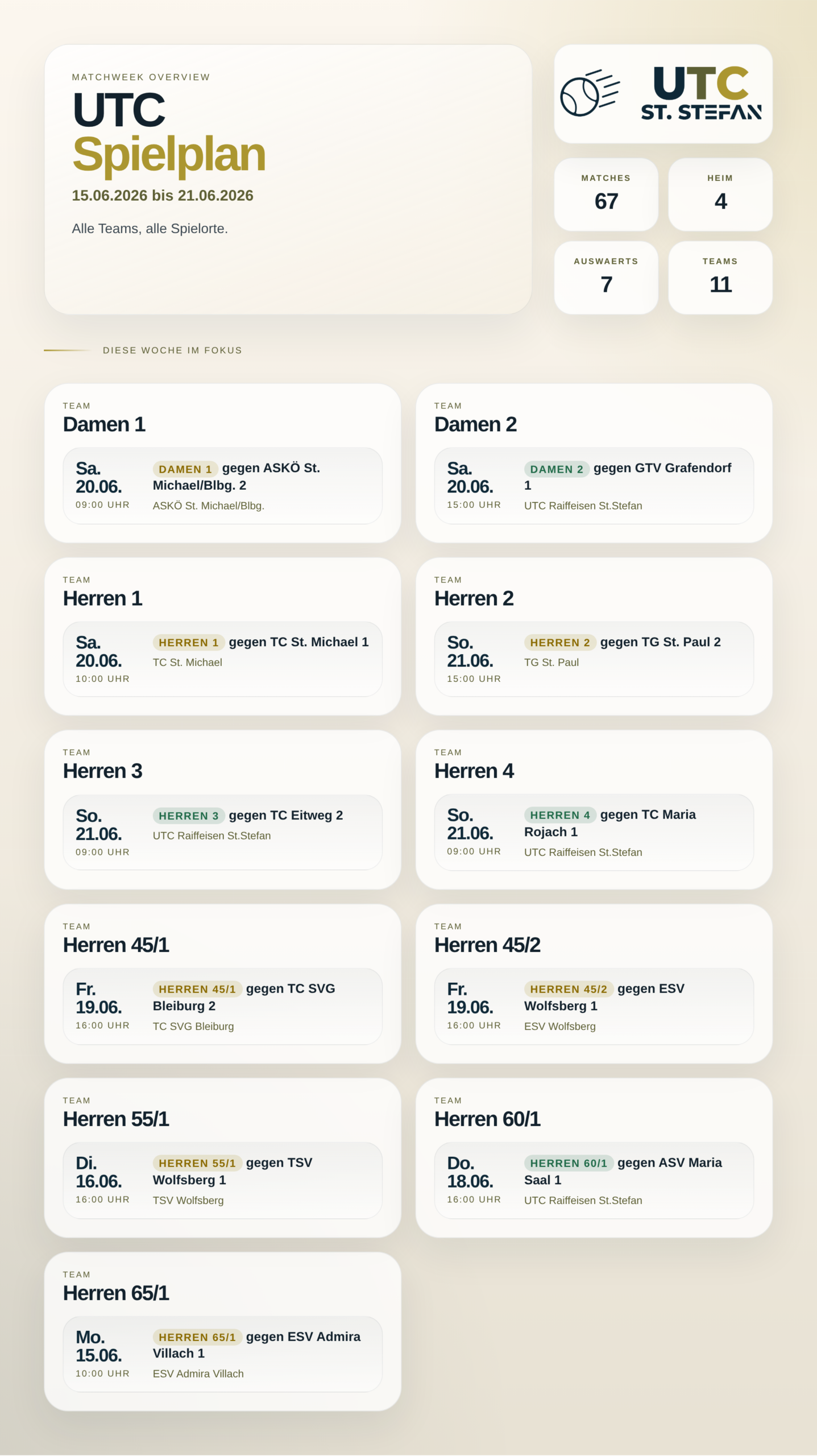Click venue TSV Wolfsberg
The width and height of the screenshot is (817, 1456).
[x=188, y=1201]
